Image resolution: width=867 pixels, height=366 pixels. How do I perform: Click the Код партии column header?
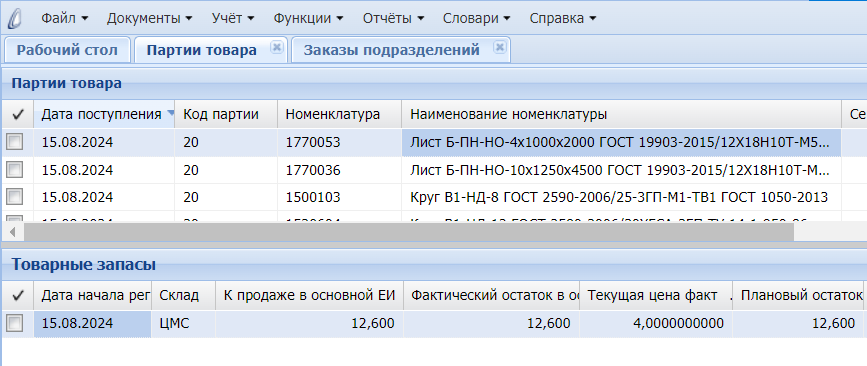pyautogui.click(x=226, y=114)
